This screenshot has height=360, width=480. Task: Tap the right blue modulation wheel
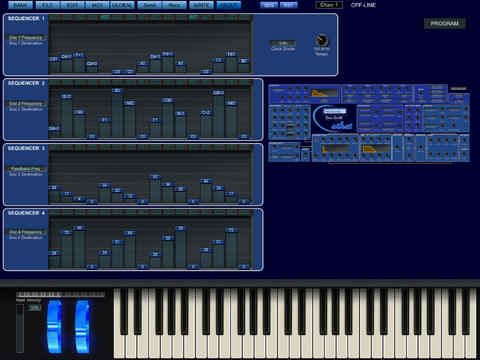coord(82,327)
